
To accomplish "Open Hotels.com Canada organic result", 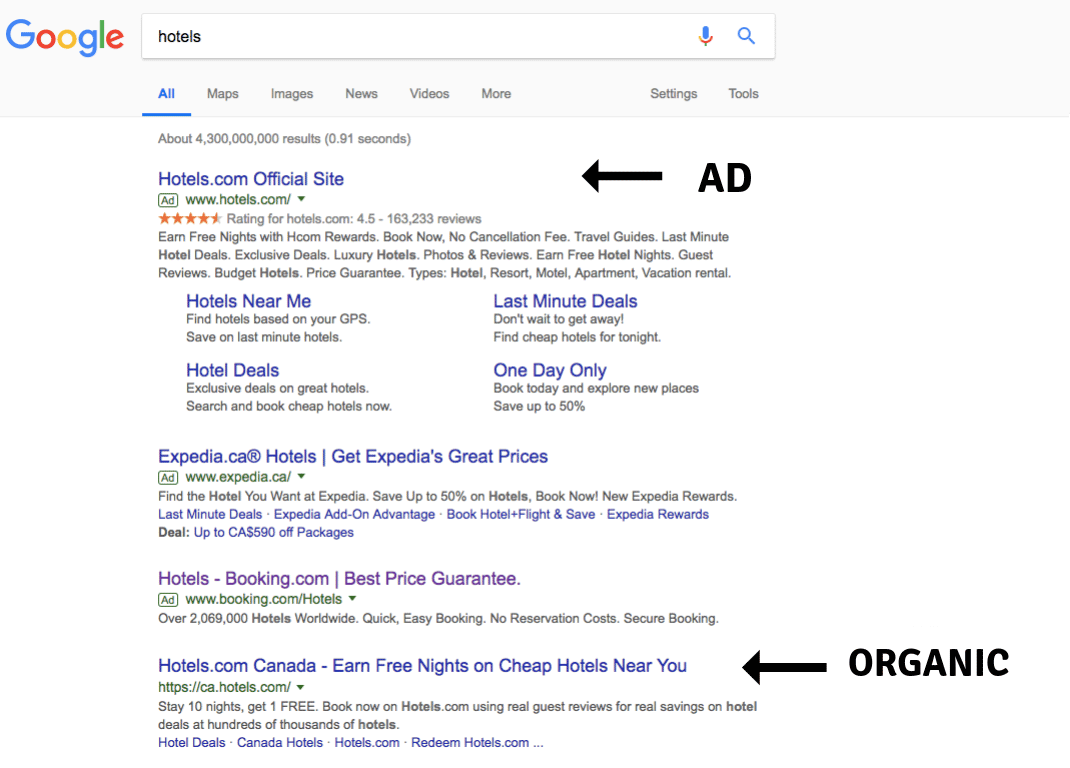I will [x=422, y=666].
